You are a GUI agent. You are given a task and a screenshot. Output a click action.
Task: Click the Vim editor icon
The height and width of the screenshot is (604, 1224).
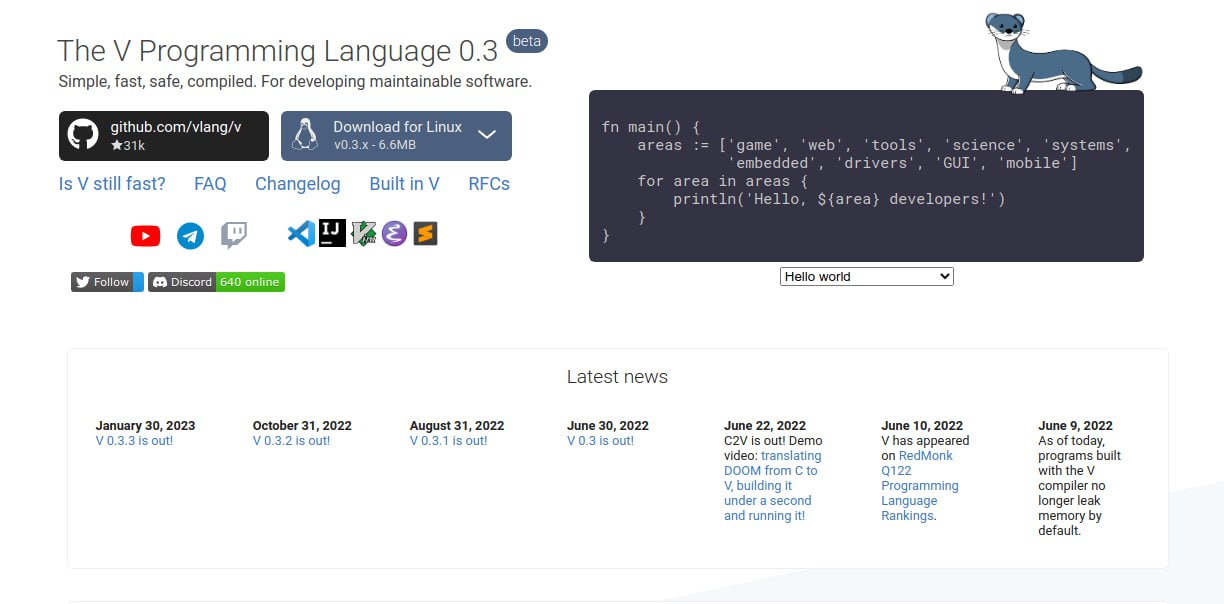[363, 234]
